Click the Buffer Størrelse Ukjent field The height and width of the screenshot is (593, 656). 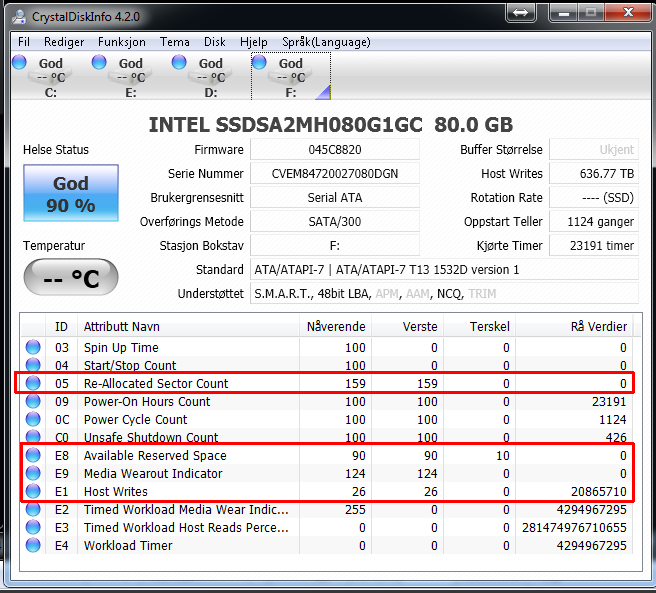(x=594, y=149)
